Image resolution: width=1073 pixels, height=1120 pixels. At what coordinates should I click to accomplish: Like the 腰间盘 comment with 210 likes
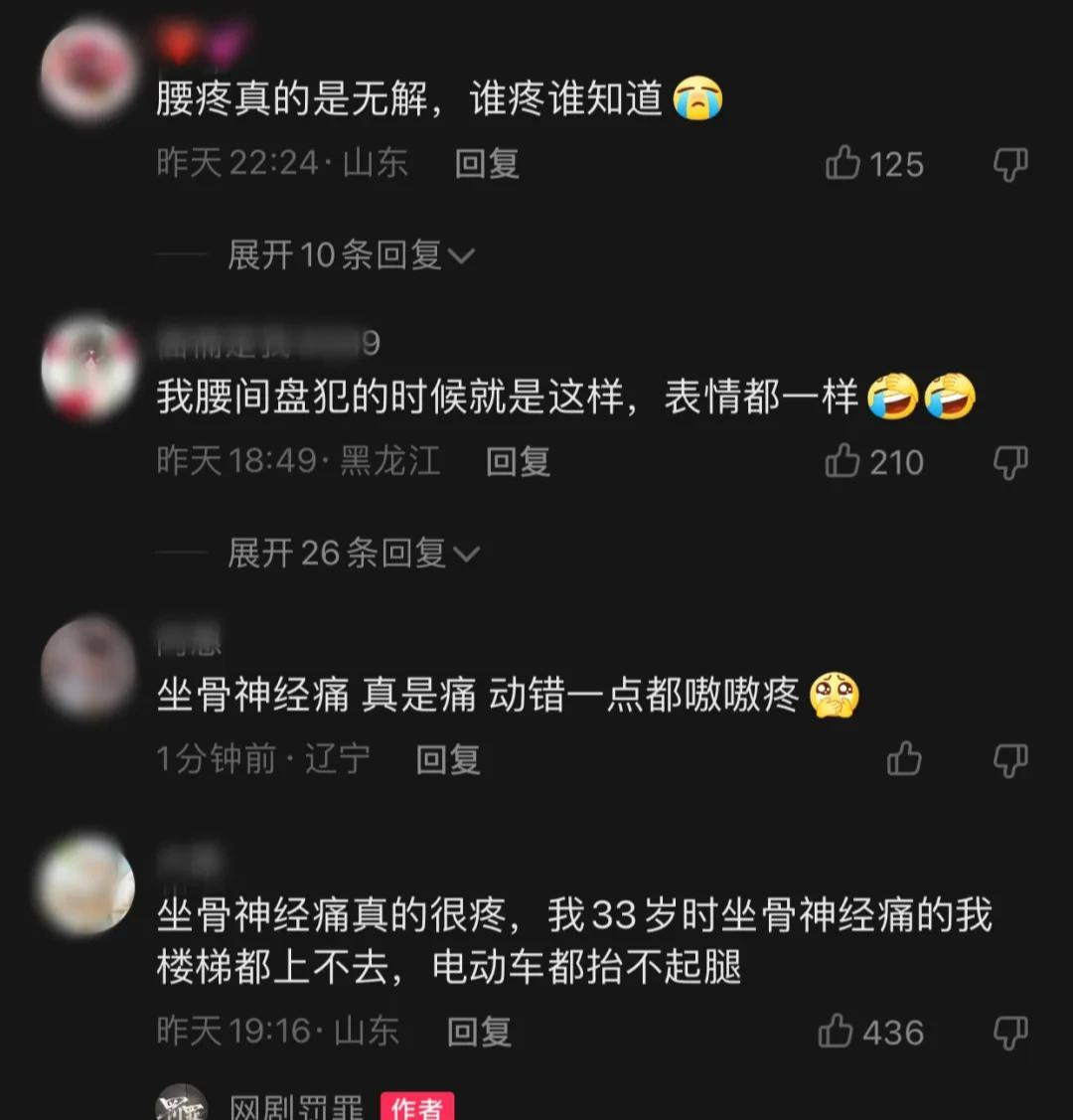(x=843, y=461)
